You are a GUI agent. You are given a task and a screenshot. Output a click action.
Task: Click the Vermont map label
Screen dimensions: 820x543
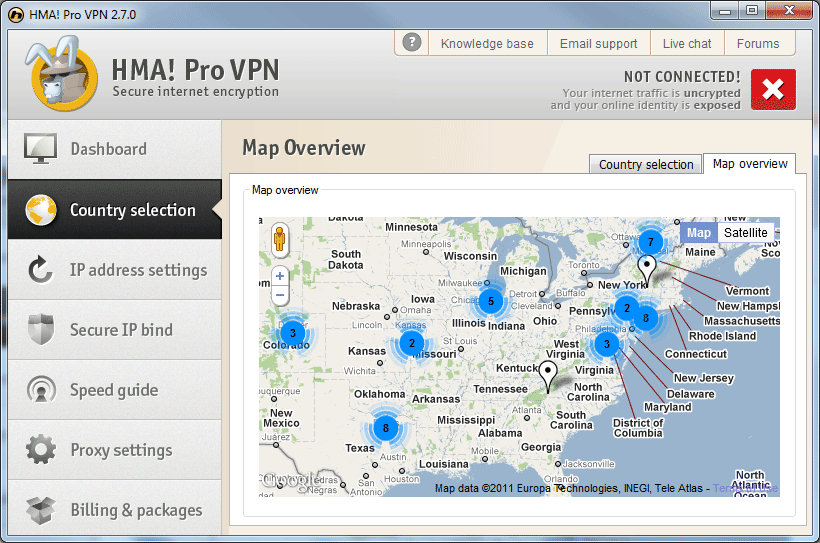(747, 291)
